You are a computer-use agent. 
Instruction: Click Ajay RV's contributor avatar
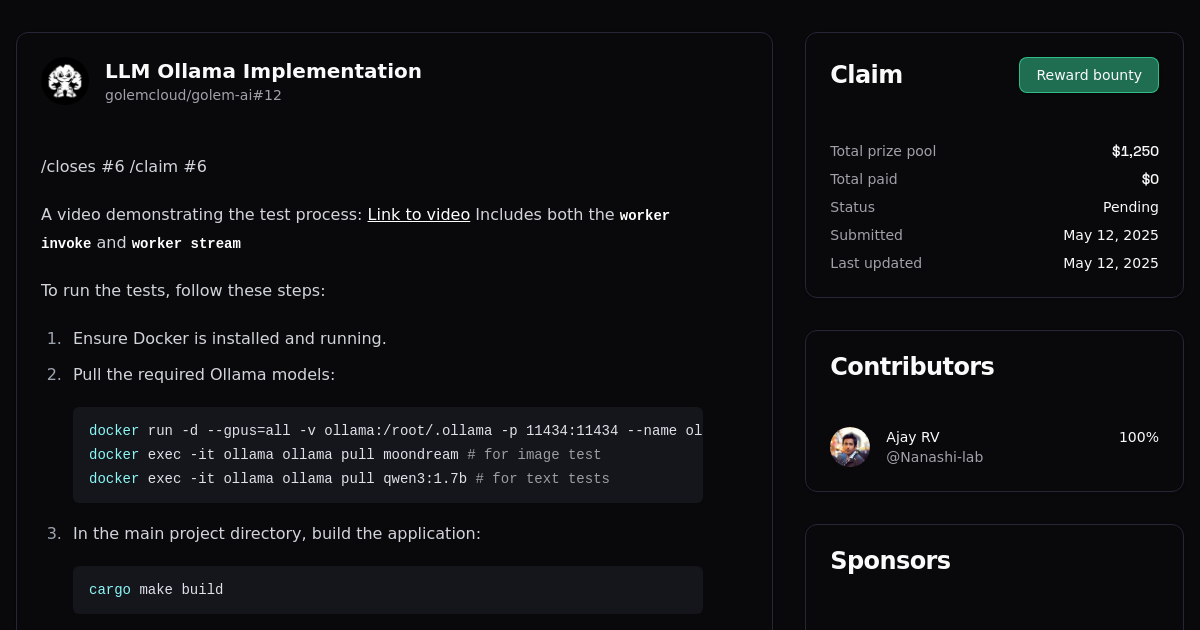[x=849, y=447]
